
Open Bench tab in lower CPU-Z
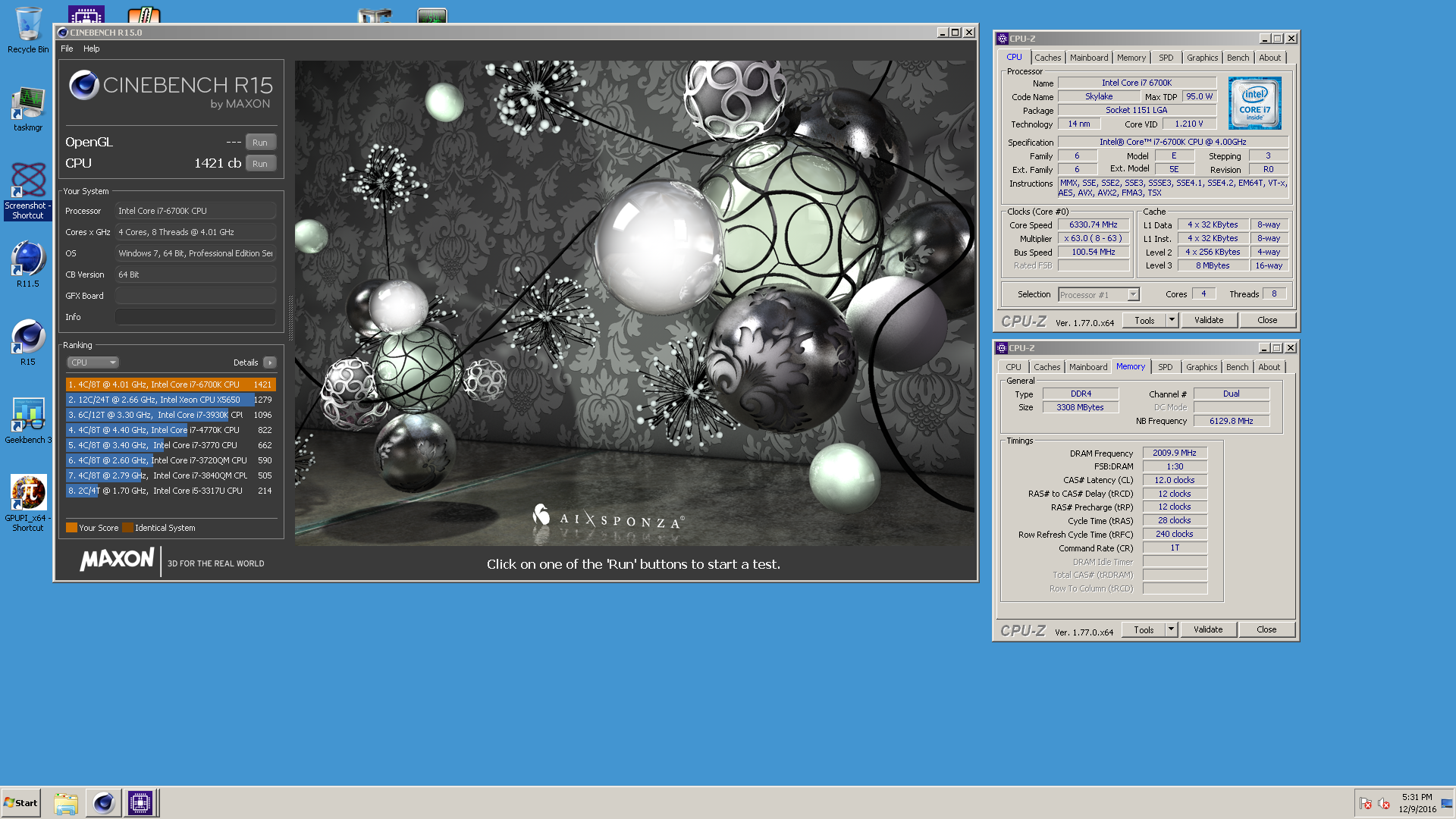click(1237, 367)
